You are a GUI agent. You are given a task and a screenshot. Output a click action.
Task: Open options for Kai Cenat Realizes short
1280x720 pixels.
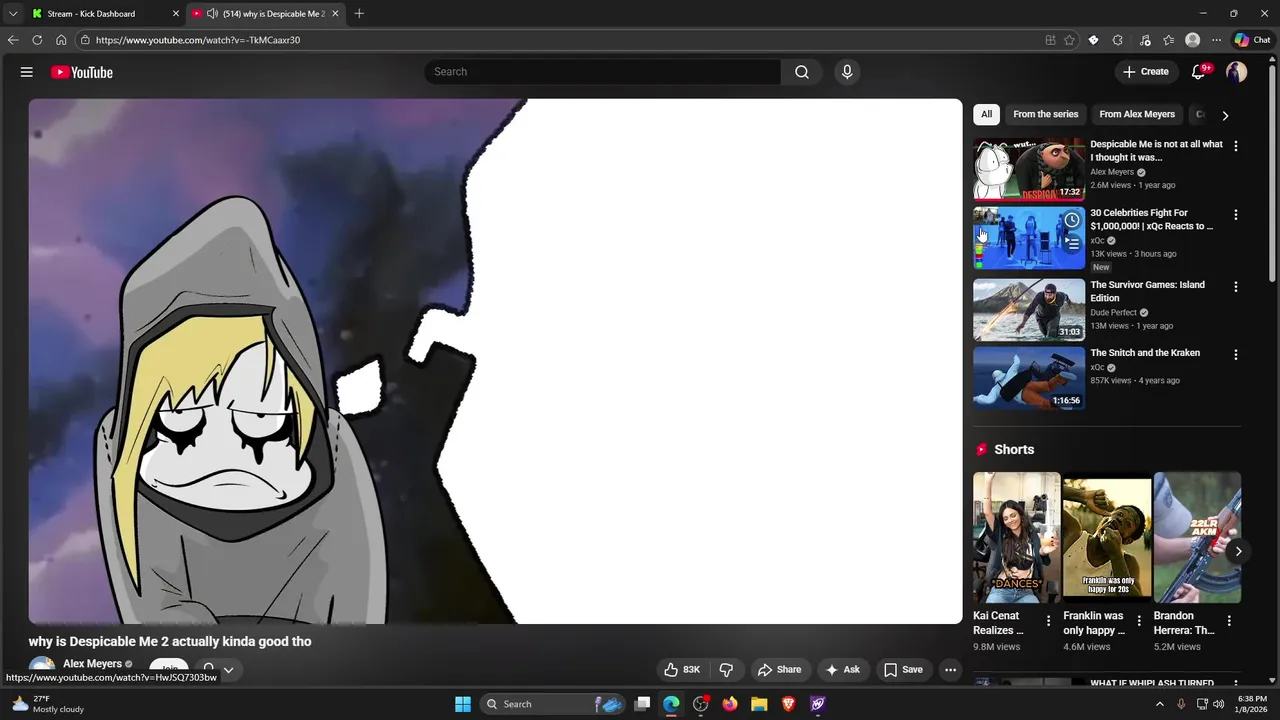[1048, 621]
